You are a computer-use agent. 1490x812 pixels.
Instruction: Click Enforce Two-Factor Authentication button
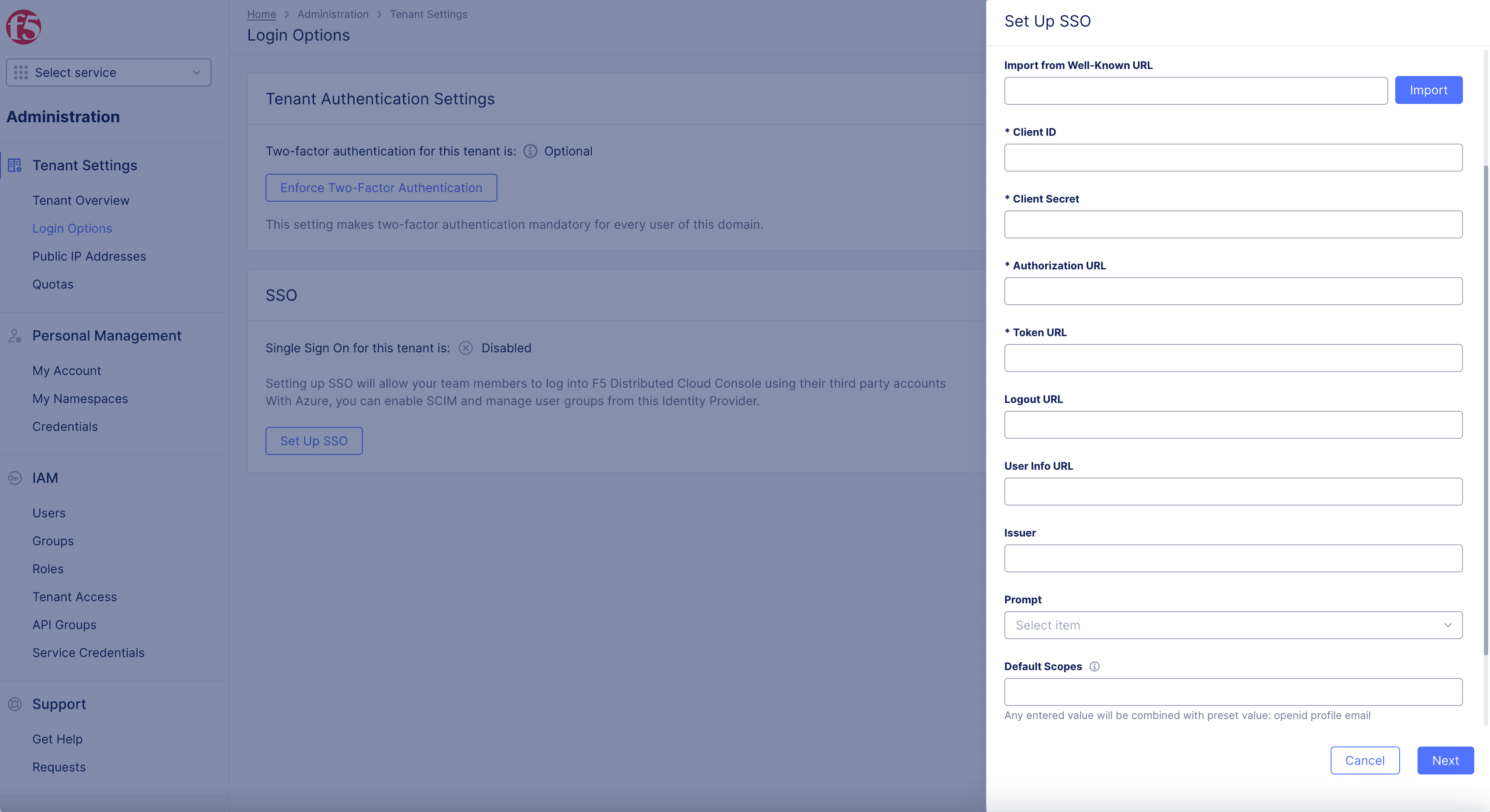tap(381, 188)
